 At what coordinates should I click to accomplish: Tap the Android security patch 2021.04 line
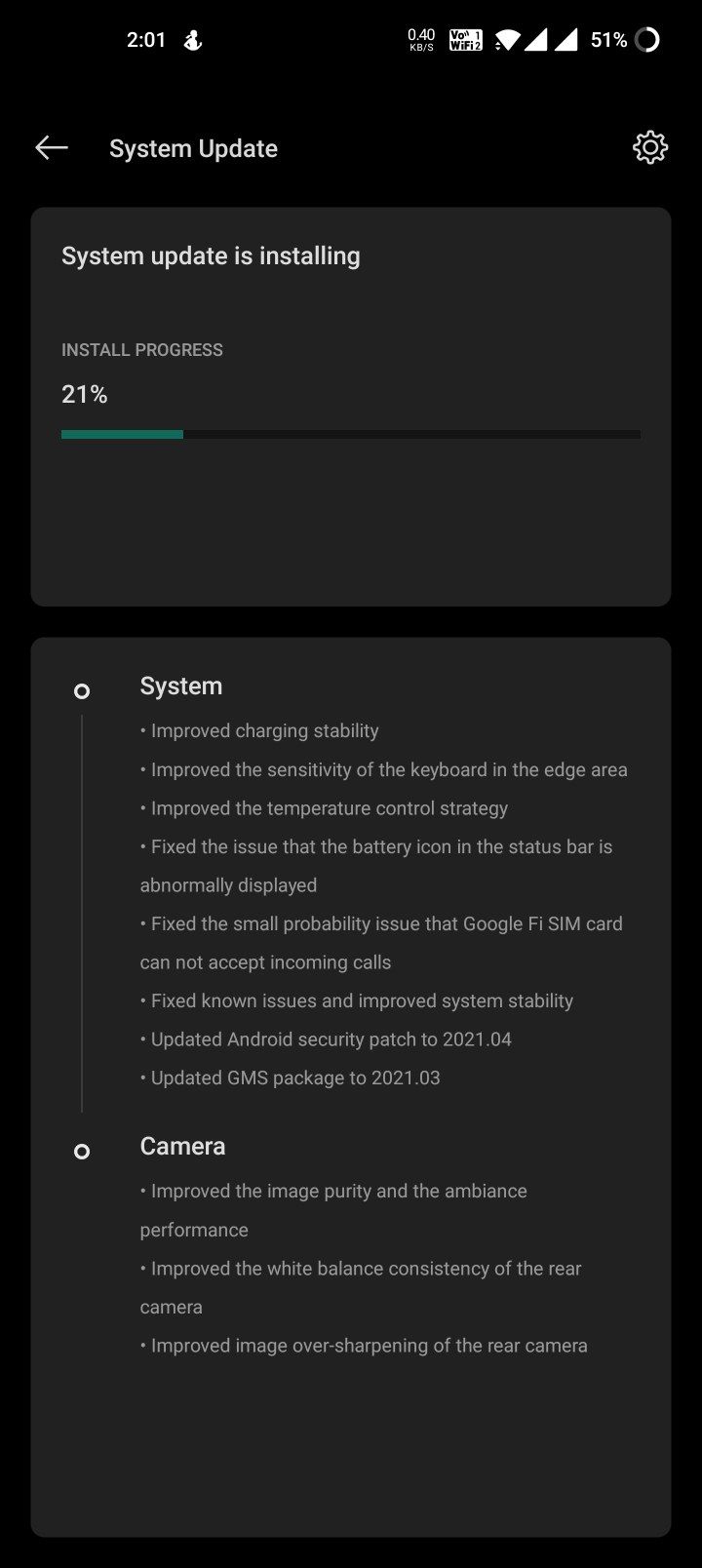(x=326, y=1039)
